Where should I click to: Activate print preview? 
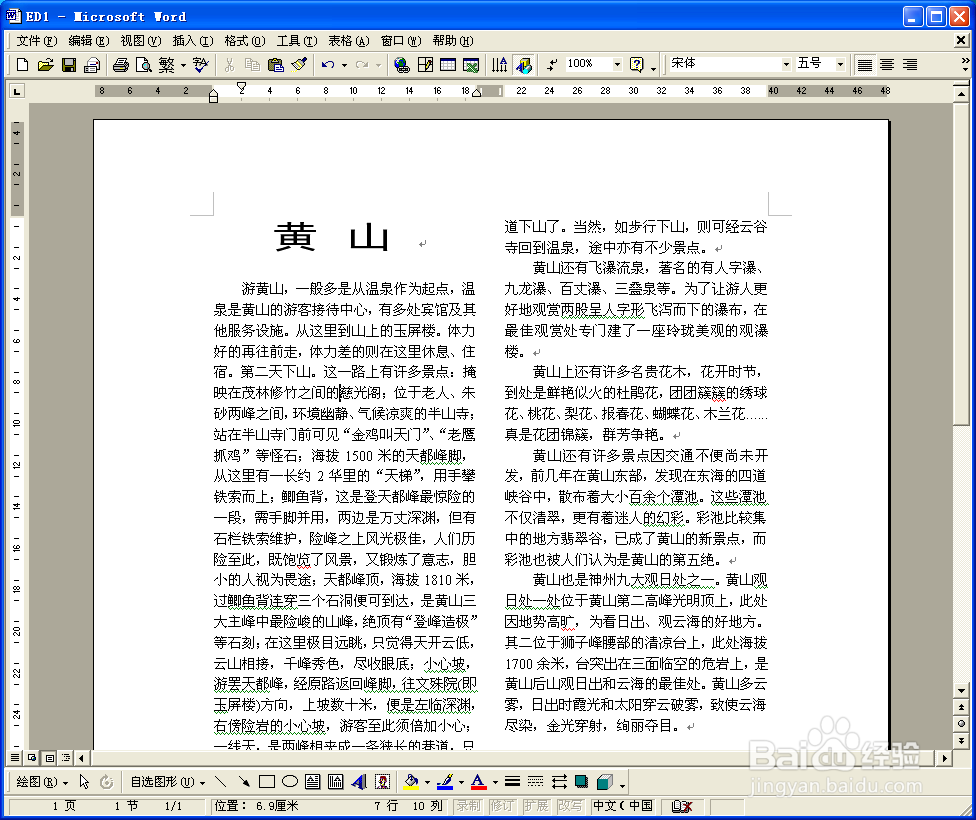(x=145, y=64)
